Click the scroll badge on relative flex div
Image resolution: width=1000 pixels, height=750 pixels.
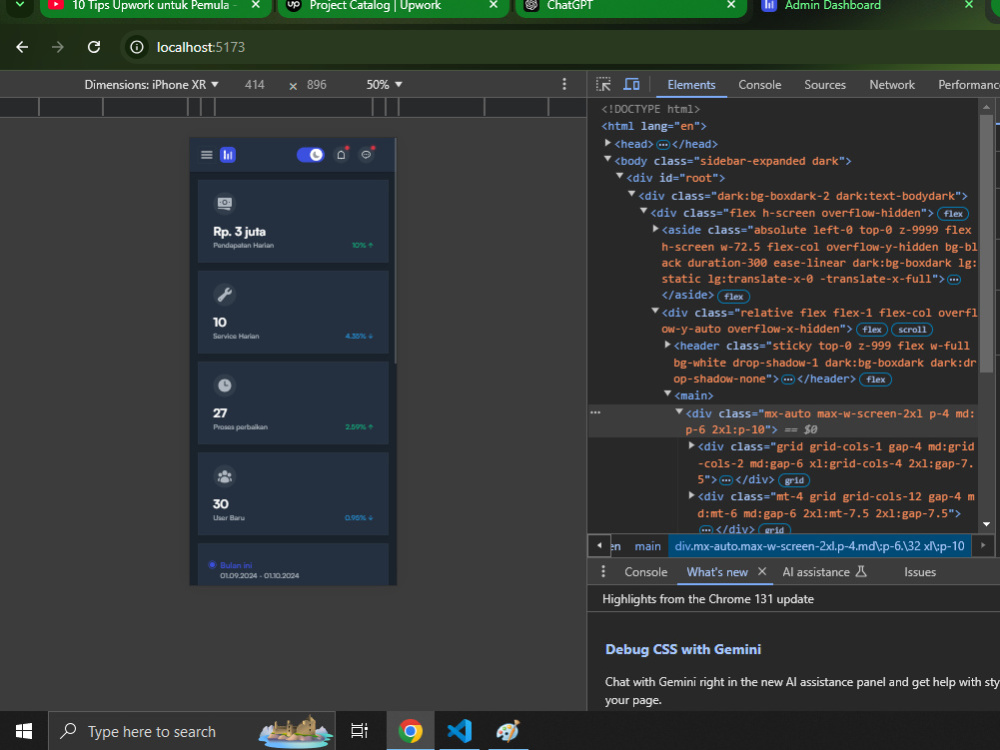[x=912, y=330]
